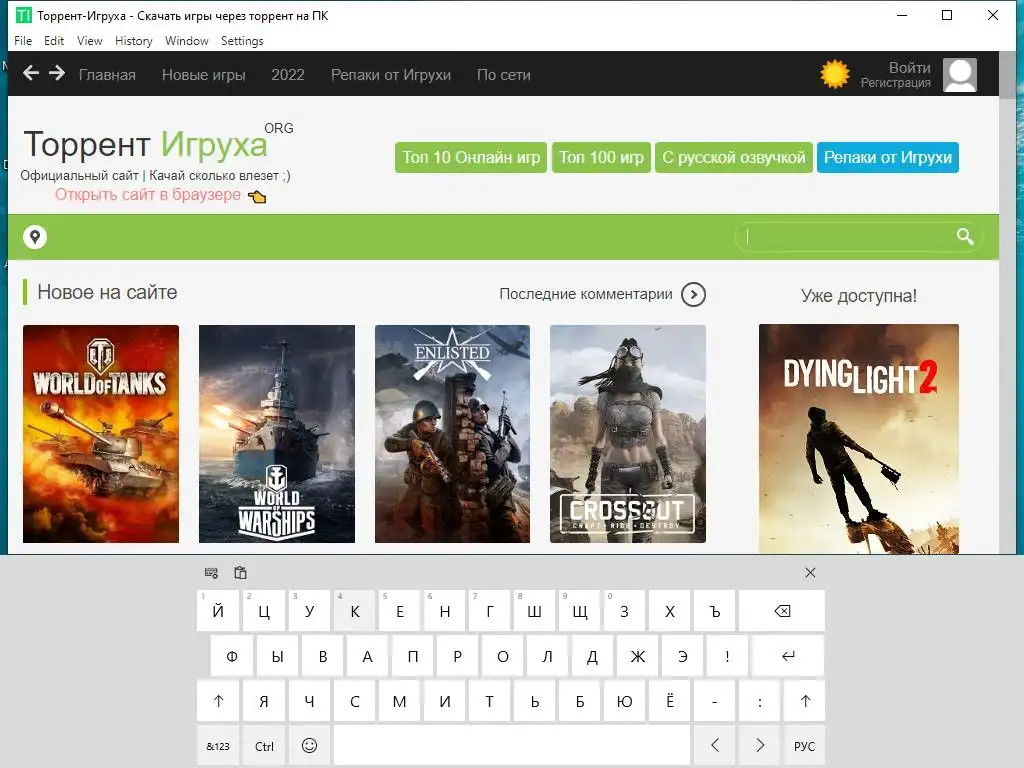Open keyboard layout settings icon
The height and width of the screenshot is (768, 1024).
click(211, 573)
